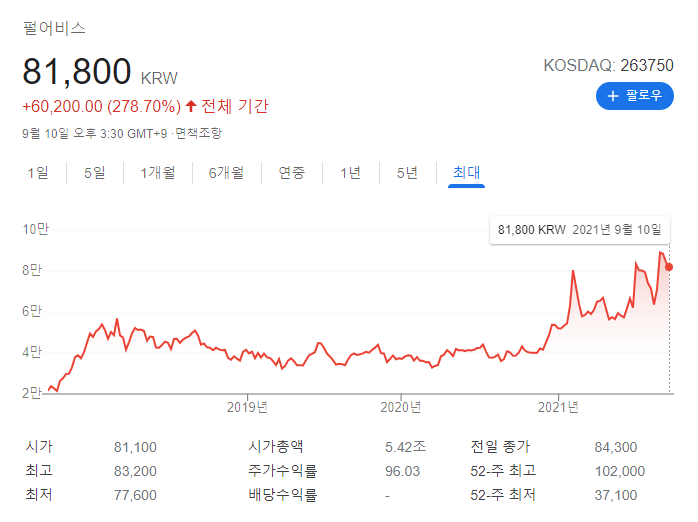Click the 2019년 x-axis label
Viewport: 698px width, 522px height.
248,406
